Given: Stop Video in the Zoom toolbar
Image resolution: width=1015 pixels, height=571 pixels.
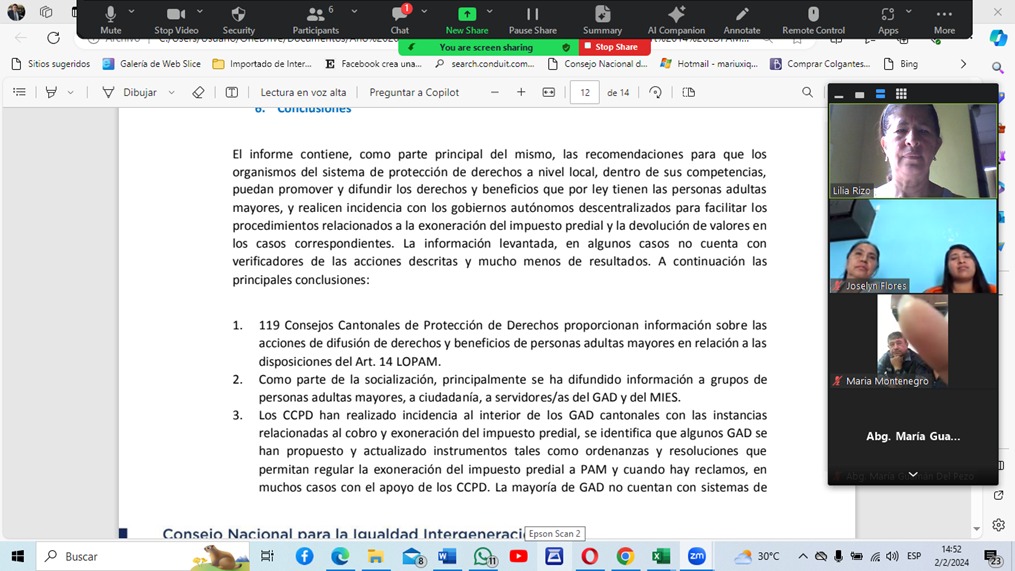Looking at the screenshot, I should [176, 19].
